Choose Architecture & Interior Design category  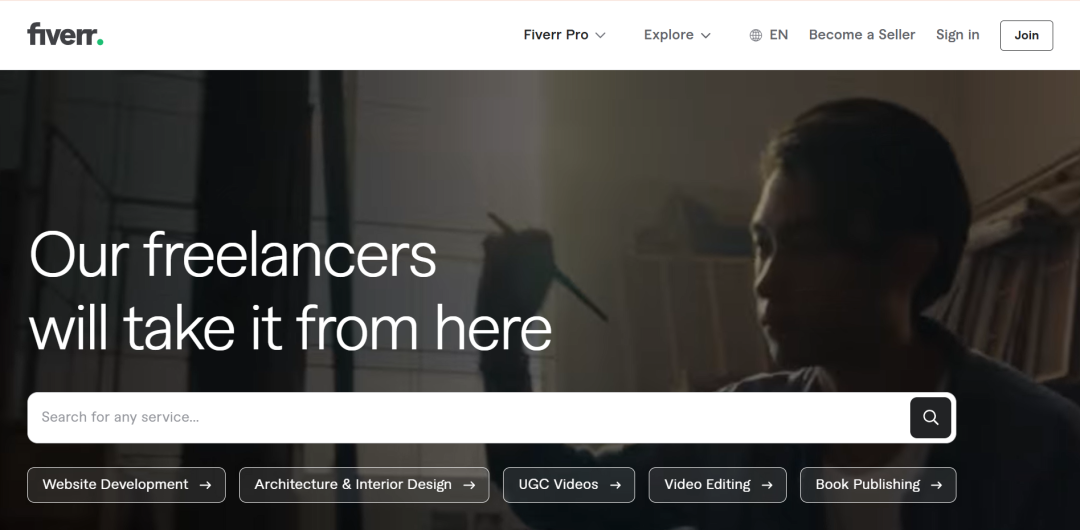click(364, 485)
